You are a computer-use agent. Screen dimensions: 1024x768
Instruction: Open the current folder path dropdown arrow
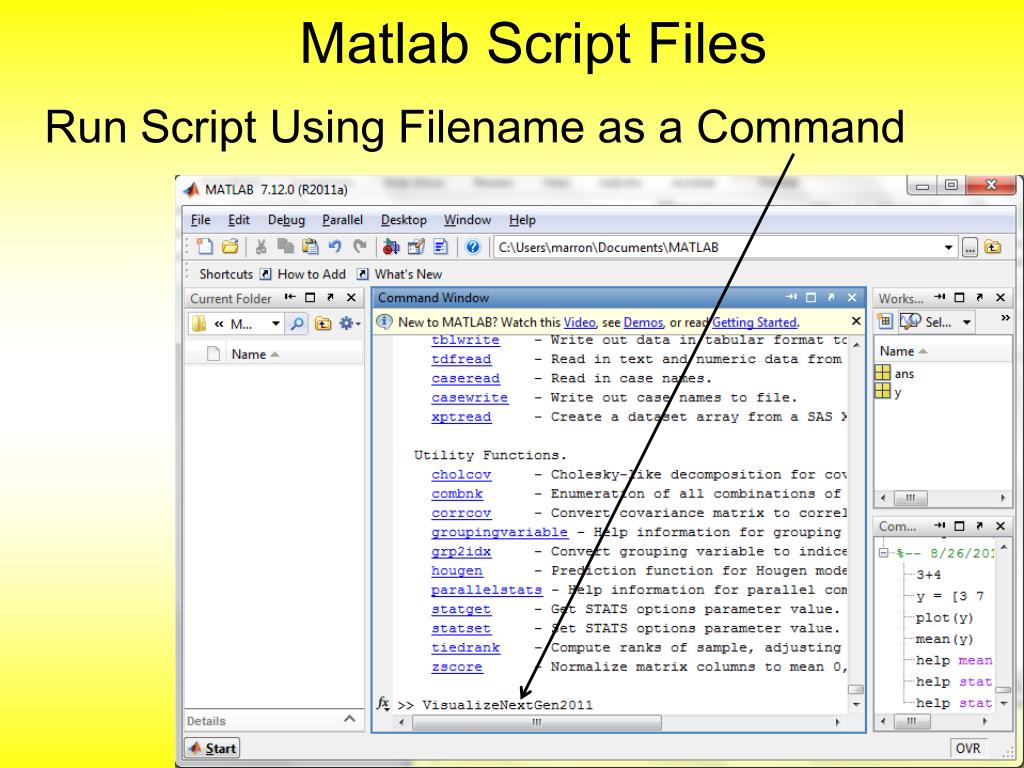click(x=948, y=248)
